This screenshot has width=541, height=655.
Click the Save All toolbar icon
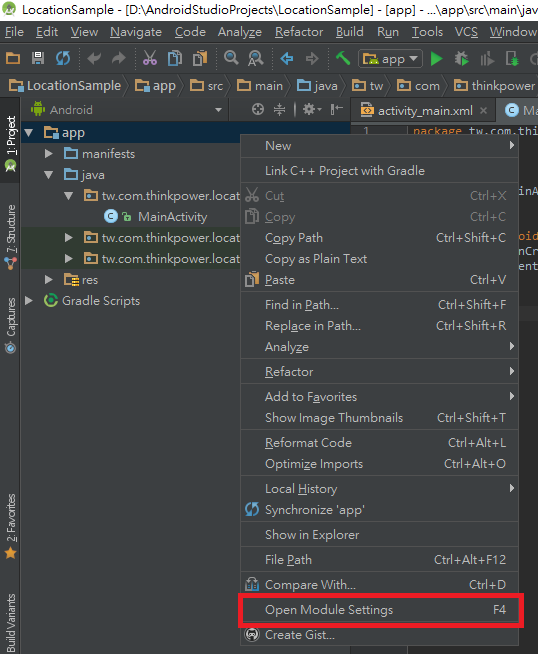[x=38, y=58]
